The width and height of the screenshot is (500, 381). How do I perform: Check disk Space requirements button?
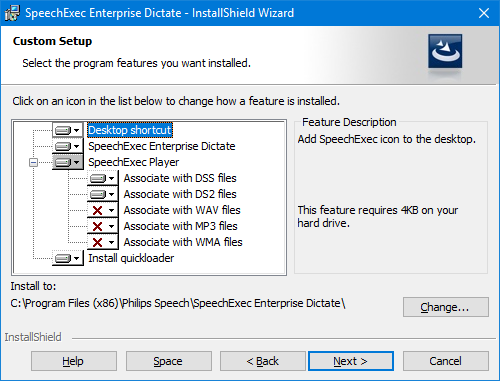pos(169,361)
